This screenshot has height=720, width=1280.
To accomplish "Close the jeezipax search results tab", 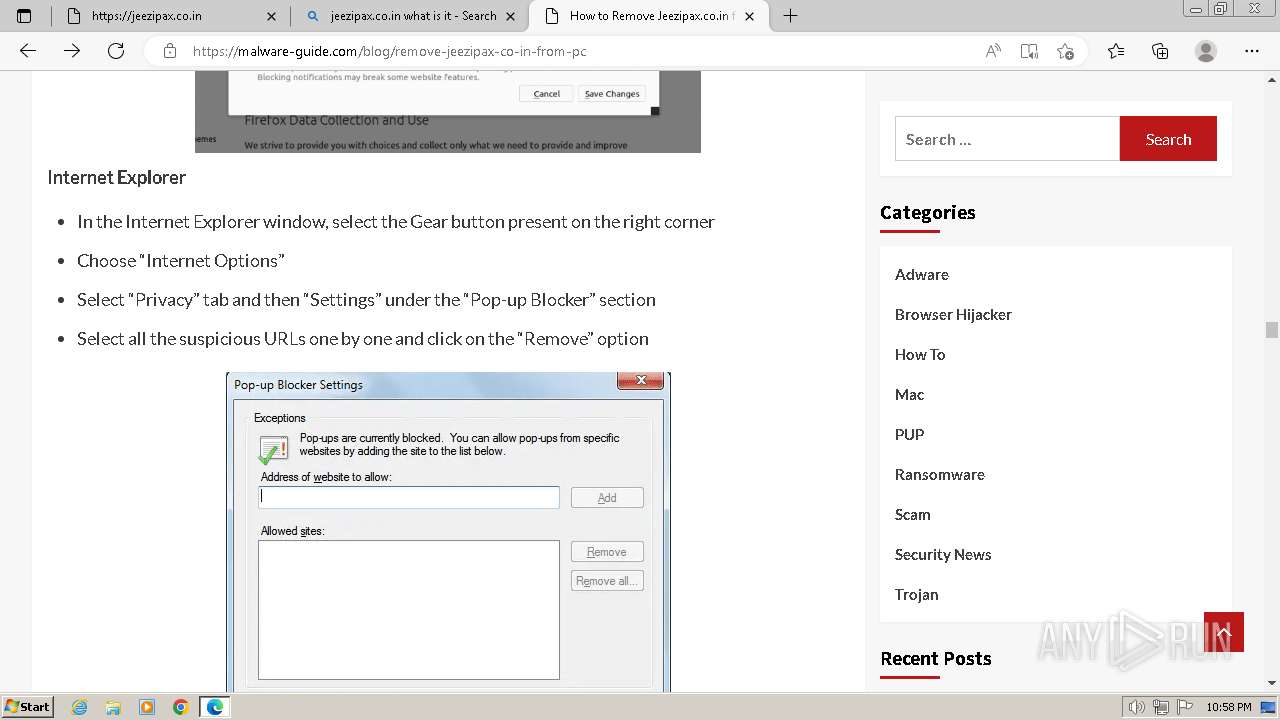I will [x=511, y=16].
